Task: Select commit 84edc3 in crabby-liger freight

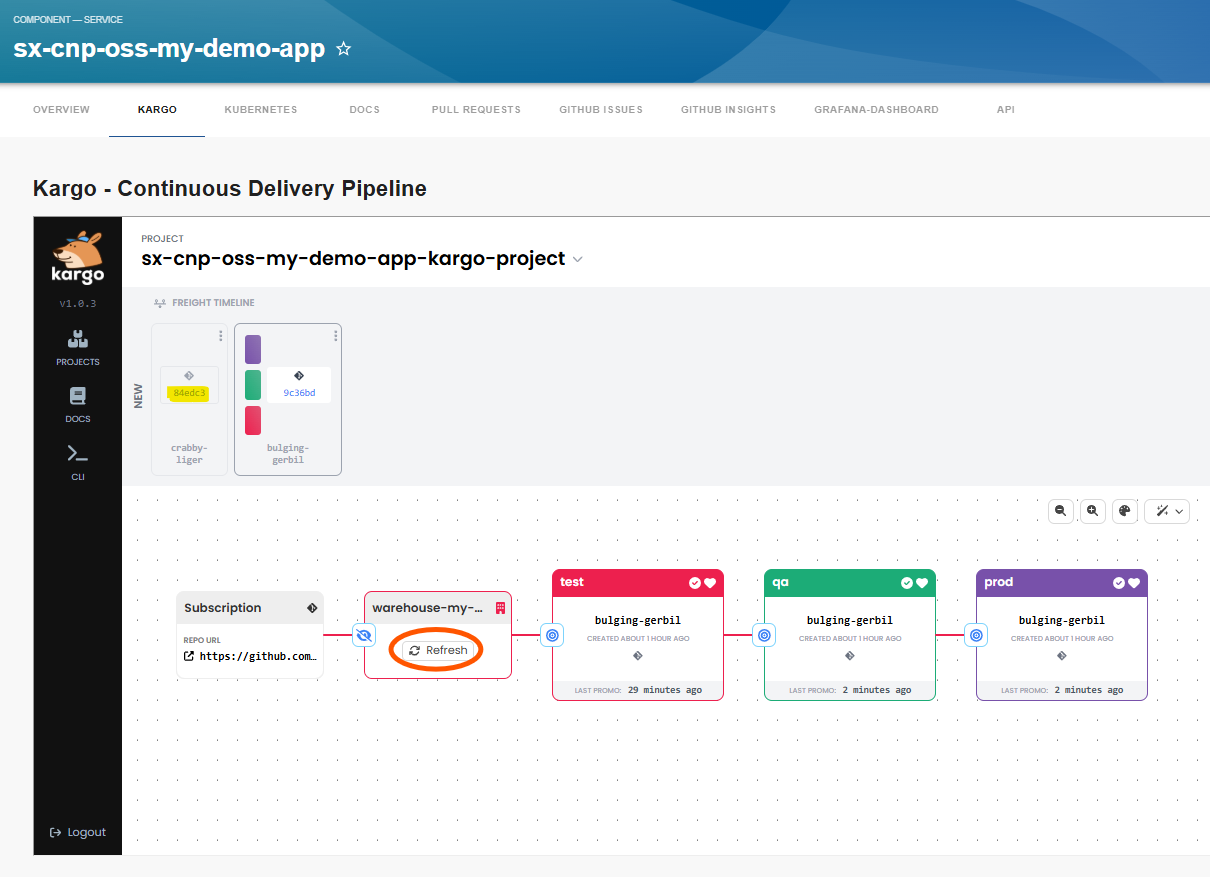Action: coord(189,393)
